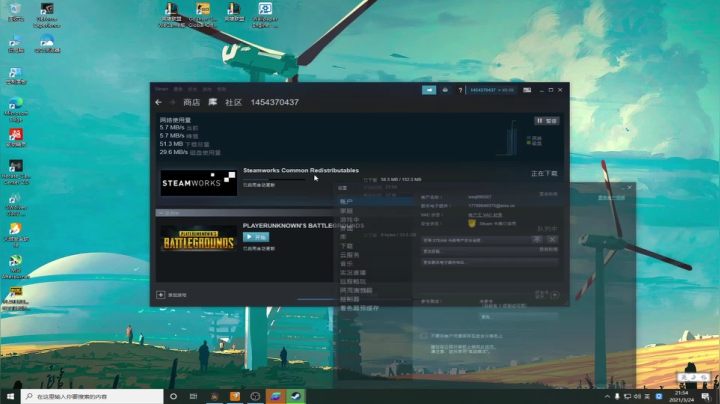The width and height of the screenshot is (720, 404).
Task: Move PUBG to top of download queue
Action: click(x=537, y=239)
